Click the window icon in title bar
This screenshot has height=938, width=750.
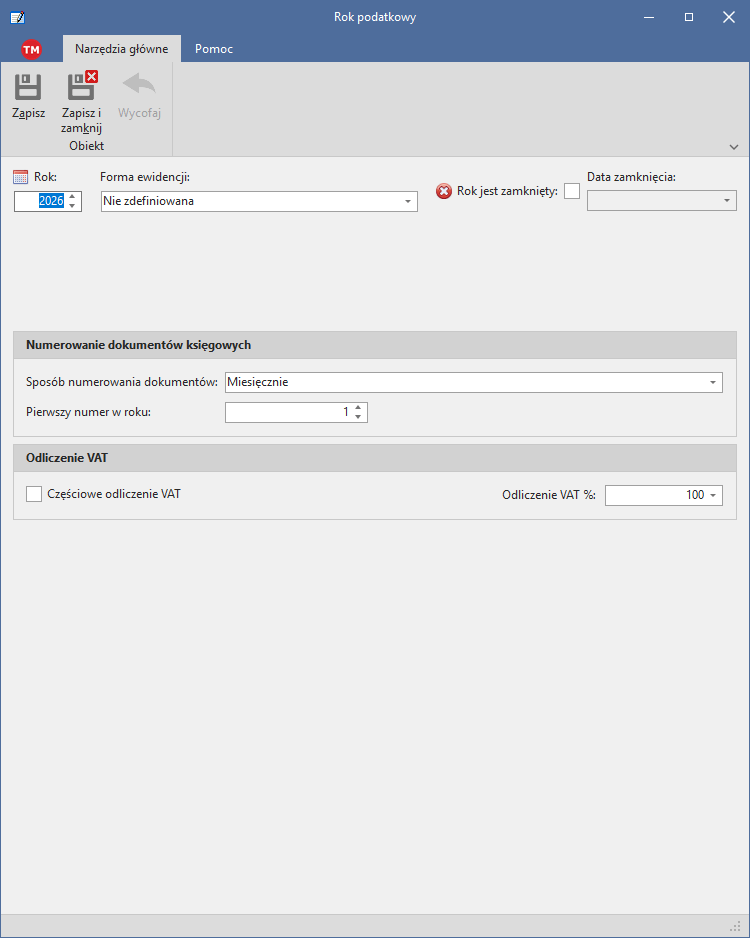(x=17, y=17)
